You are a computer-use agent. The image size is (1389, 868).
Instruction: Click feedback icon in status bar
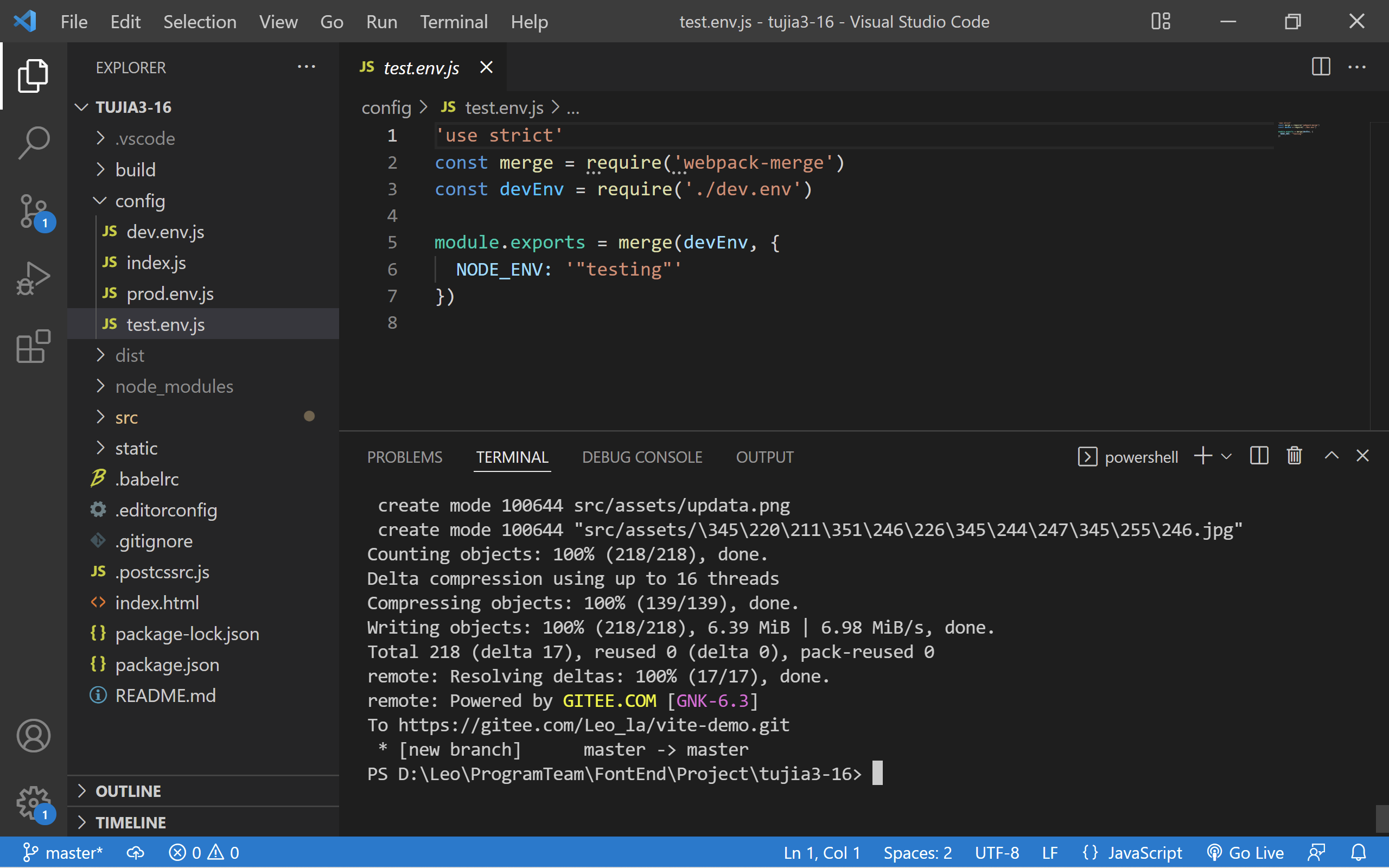1316,852
